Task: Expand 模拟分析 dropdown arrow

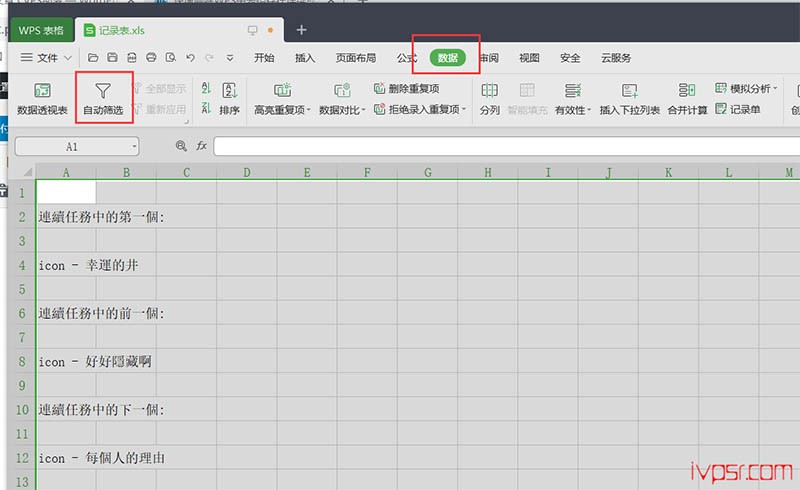Action: pos(774,88)
